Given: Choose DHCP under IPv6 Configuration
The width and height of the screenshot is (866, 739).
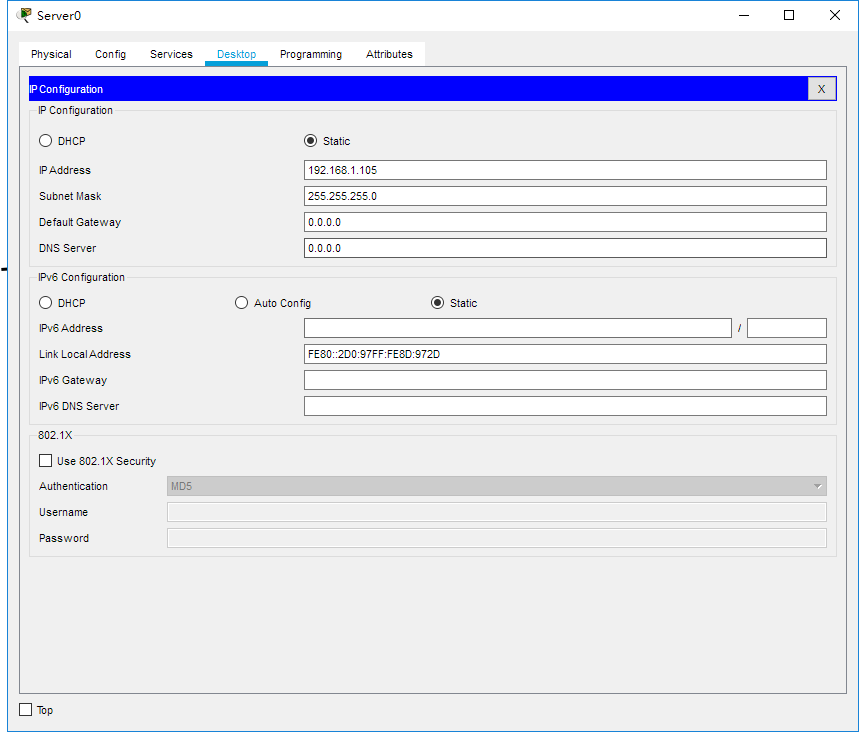Looking at the screenshot, I should click(x=46, y=303).
